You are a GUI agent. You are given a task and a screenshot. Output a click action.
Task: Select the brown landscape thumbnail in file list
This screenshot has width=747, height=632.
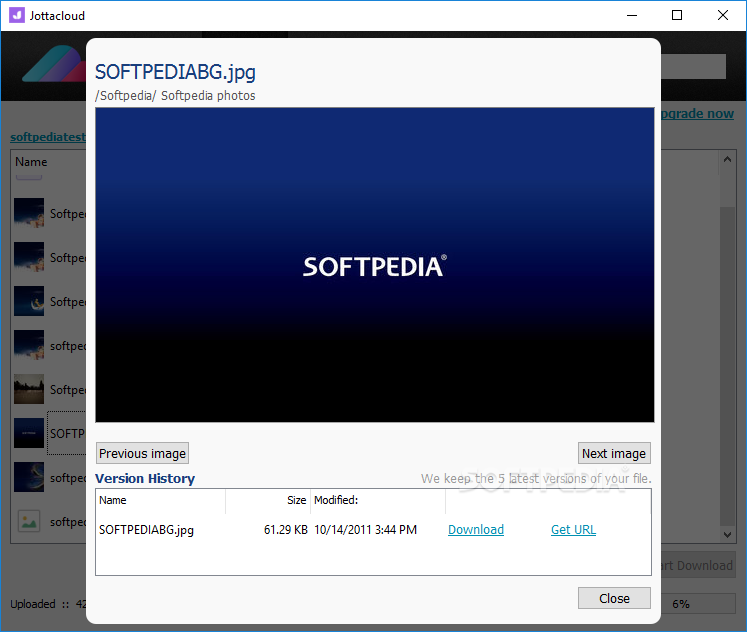[x=29, y=389]
